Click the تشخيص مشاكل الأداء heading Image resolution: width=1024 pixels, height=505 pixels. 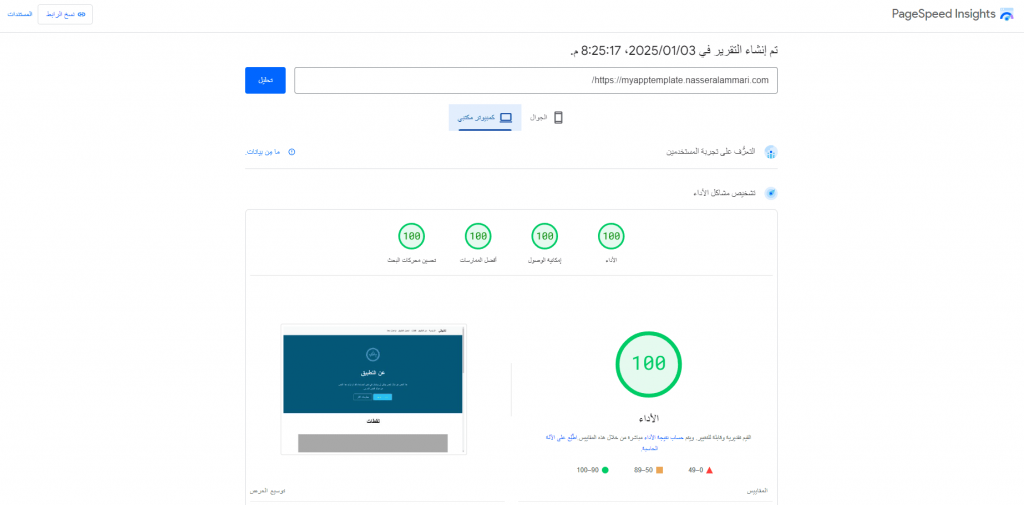[724, 194]
